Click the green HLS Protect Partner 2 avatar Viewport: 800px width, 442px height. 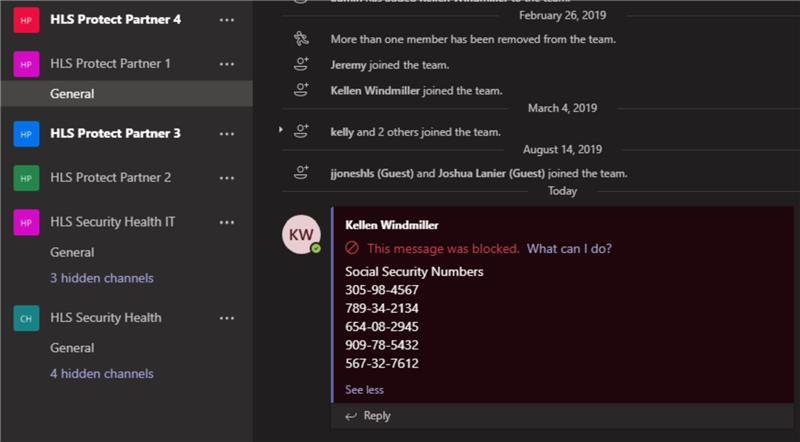[x=27, y=178]
